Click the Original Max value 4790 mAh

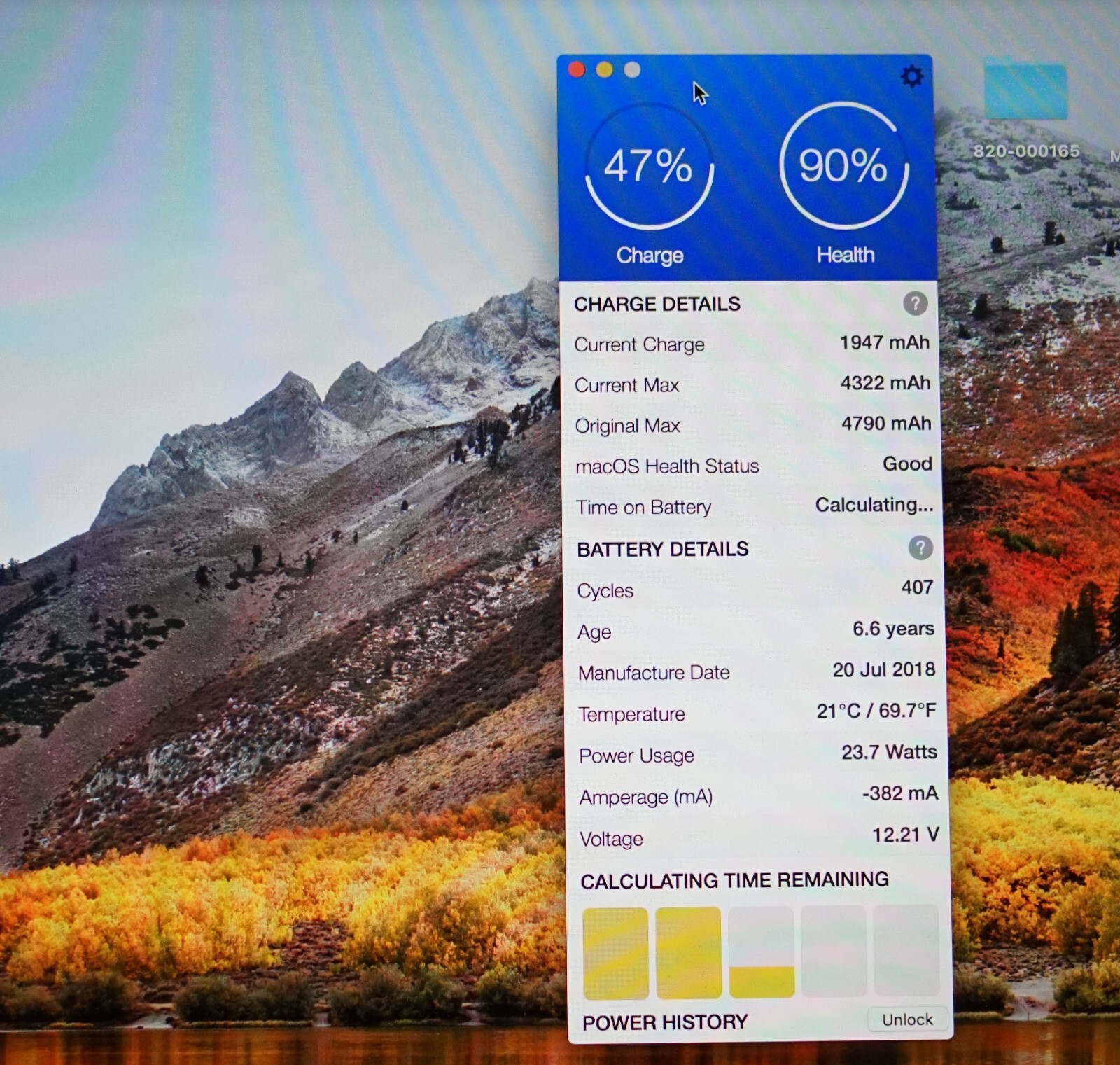886,424
